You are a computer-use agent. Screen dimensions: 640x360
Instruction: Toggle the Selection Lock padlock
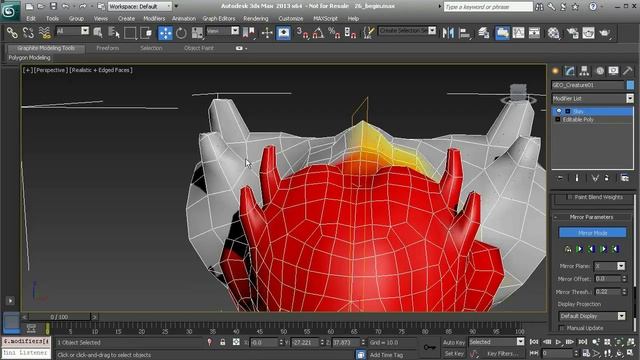click(222, 342)
